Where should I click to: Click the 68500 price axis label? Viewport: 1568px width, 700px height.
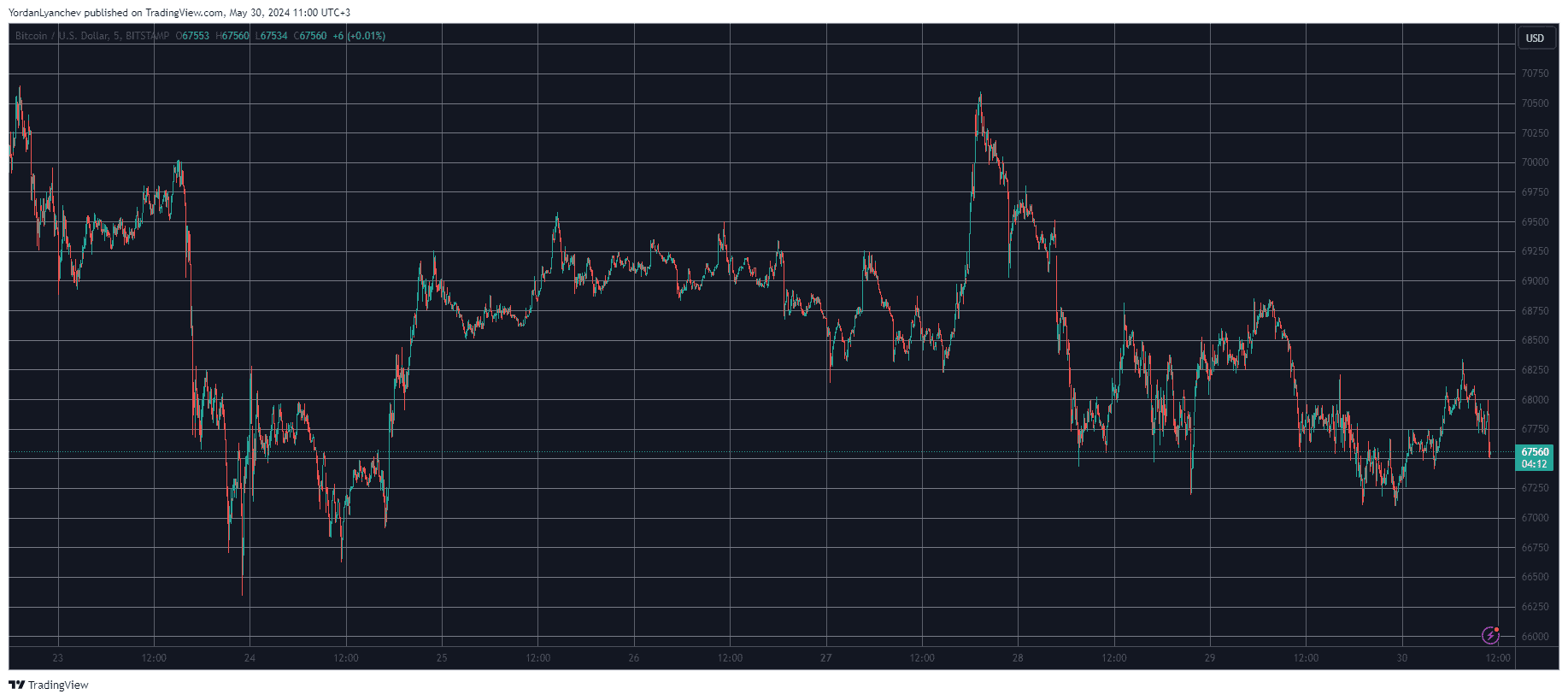click(1535, 340)
